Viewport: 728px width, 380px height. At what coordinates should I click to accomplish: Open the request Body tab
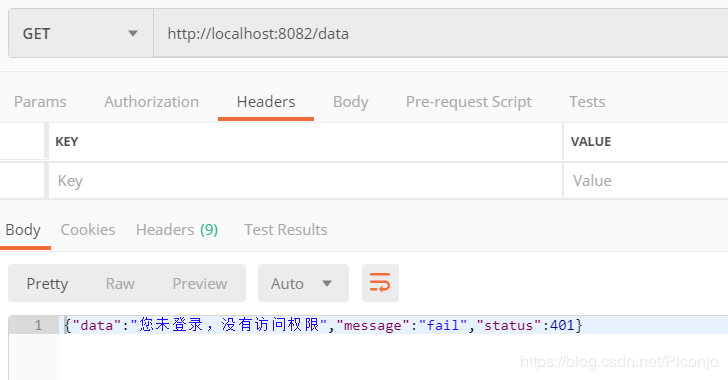coord(351,102)
